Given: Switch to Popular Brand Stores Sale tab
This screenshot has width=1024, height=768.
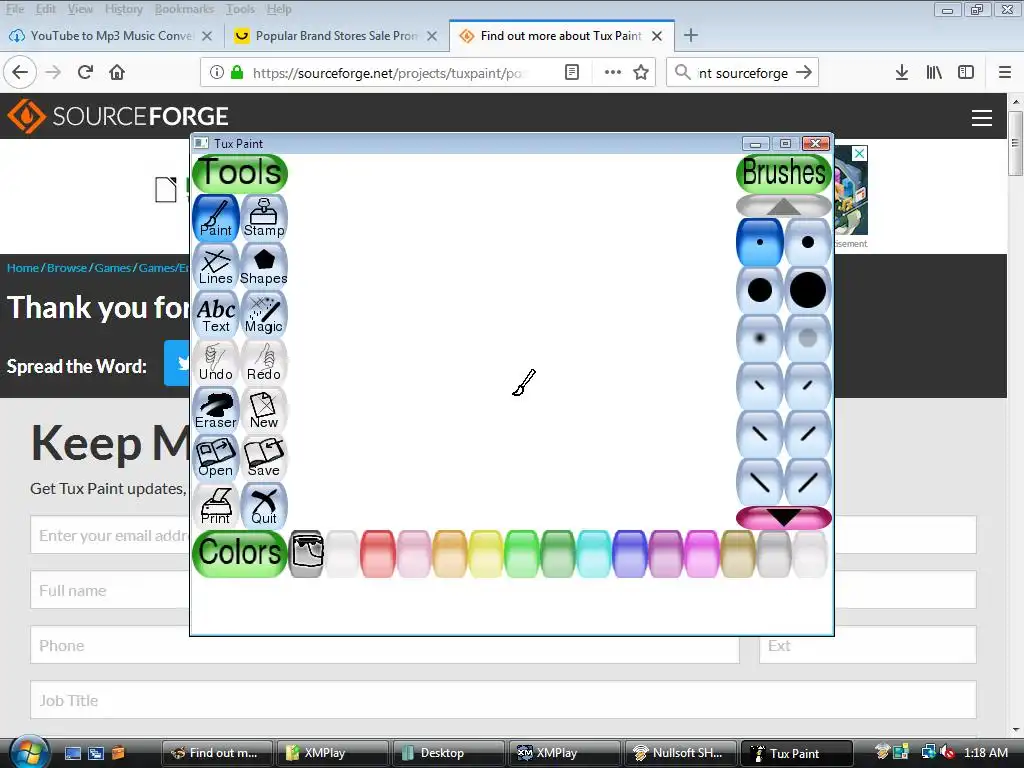Looking at the screenshot, I should click(x=336, y=36).
